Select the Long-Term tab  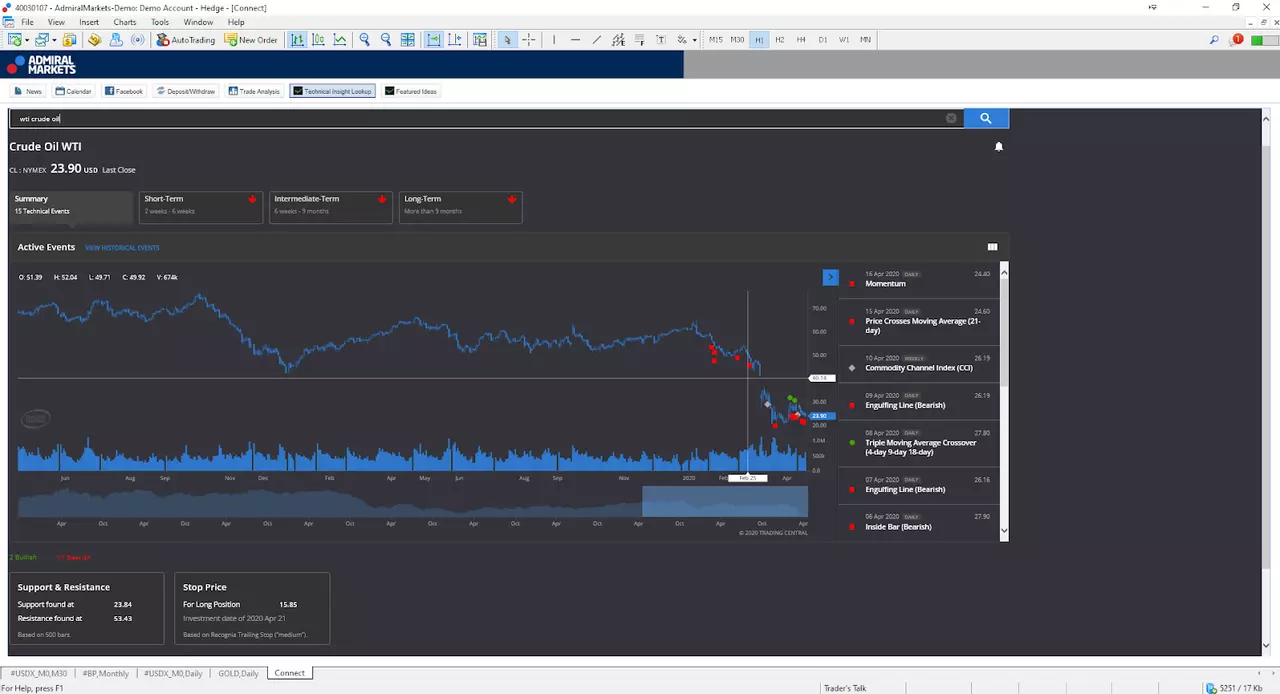pyautogui.click(x=461, y=205)
